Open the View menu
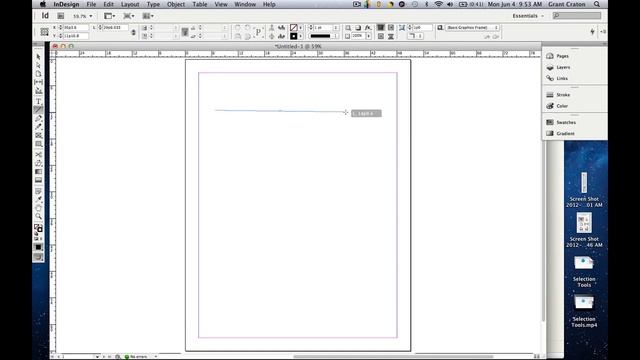Viewport: 640px width, 360px height. tap(221, 4)
